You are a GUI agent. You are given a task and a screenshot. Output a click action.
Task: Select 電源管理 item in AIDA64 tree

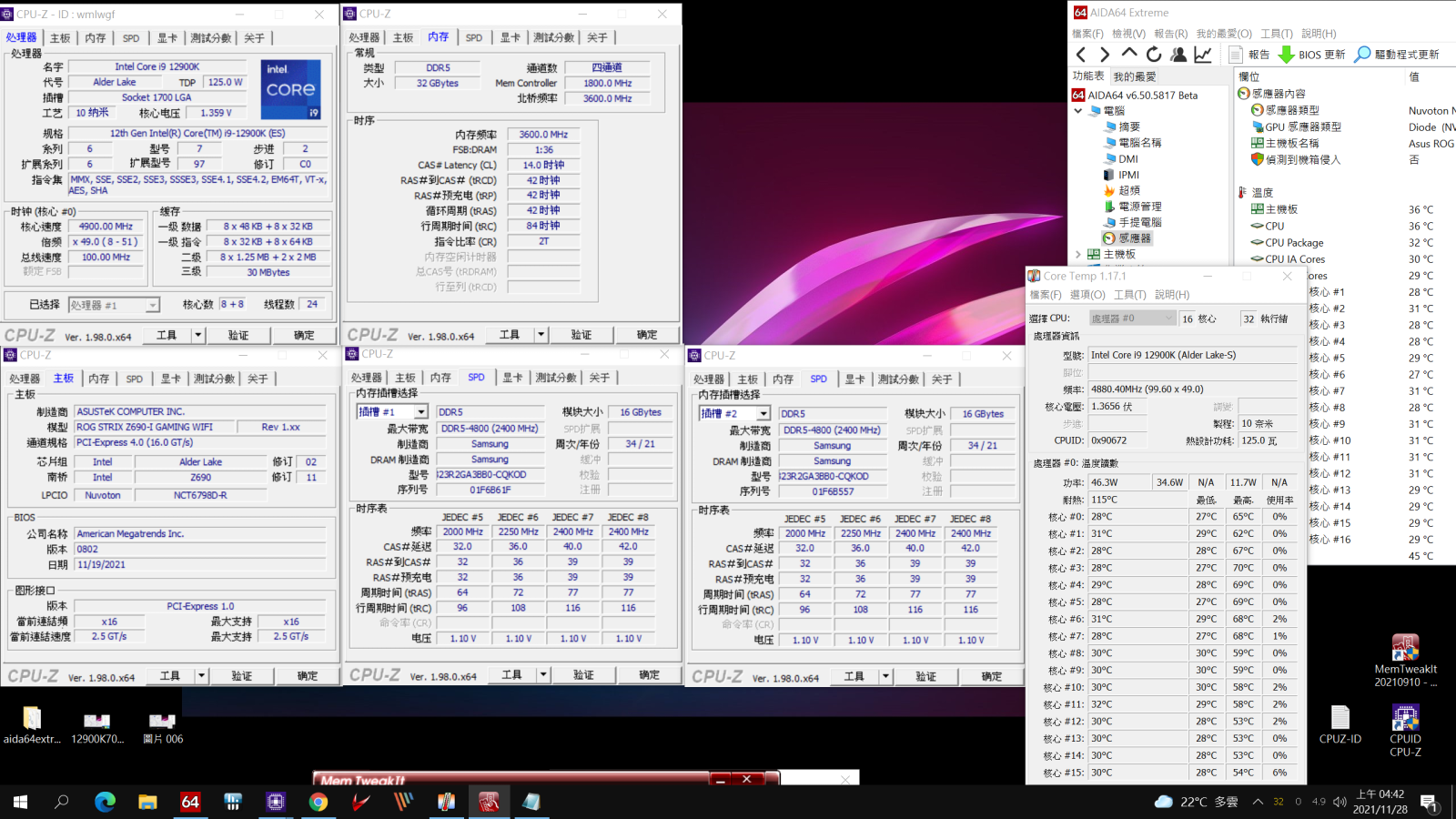(1132, 207)
